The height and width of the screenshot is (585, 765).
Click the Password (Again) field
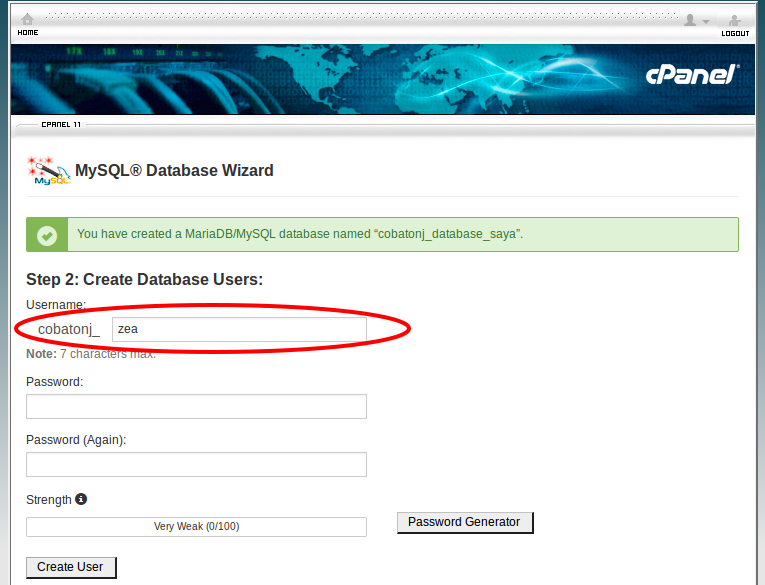coord(196,464)
